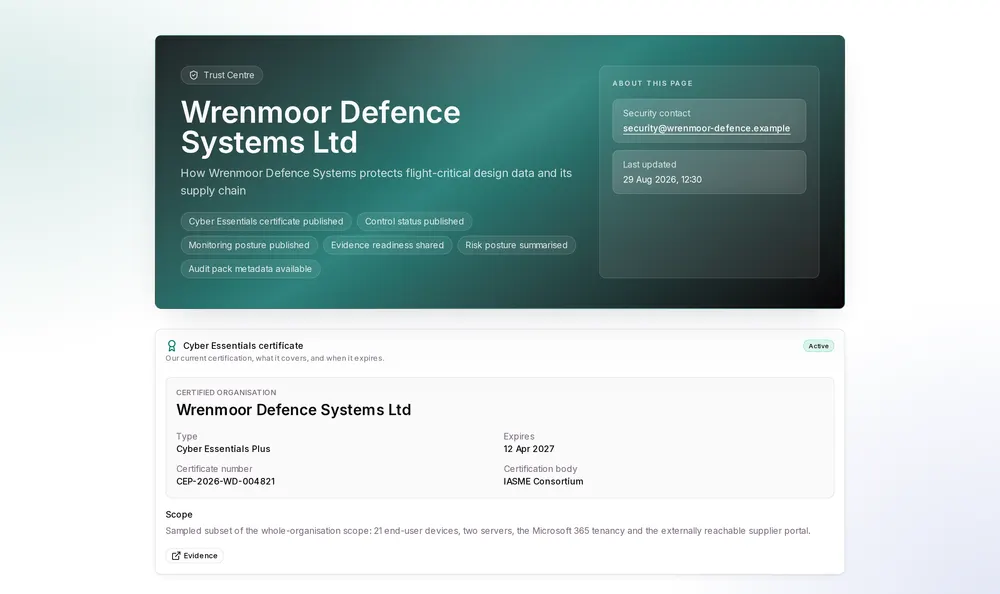Open the security@wrenmoor-defence.example email link
The width and height of the screenshot is (1000, 594).
point(706,128)
